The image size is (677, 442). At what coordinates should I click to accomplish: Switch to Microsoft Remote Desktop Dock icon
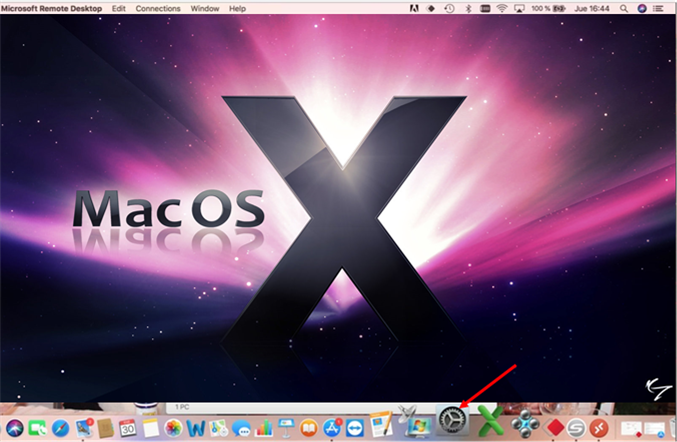click(599, 428)
